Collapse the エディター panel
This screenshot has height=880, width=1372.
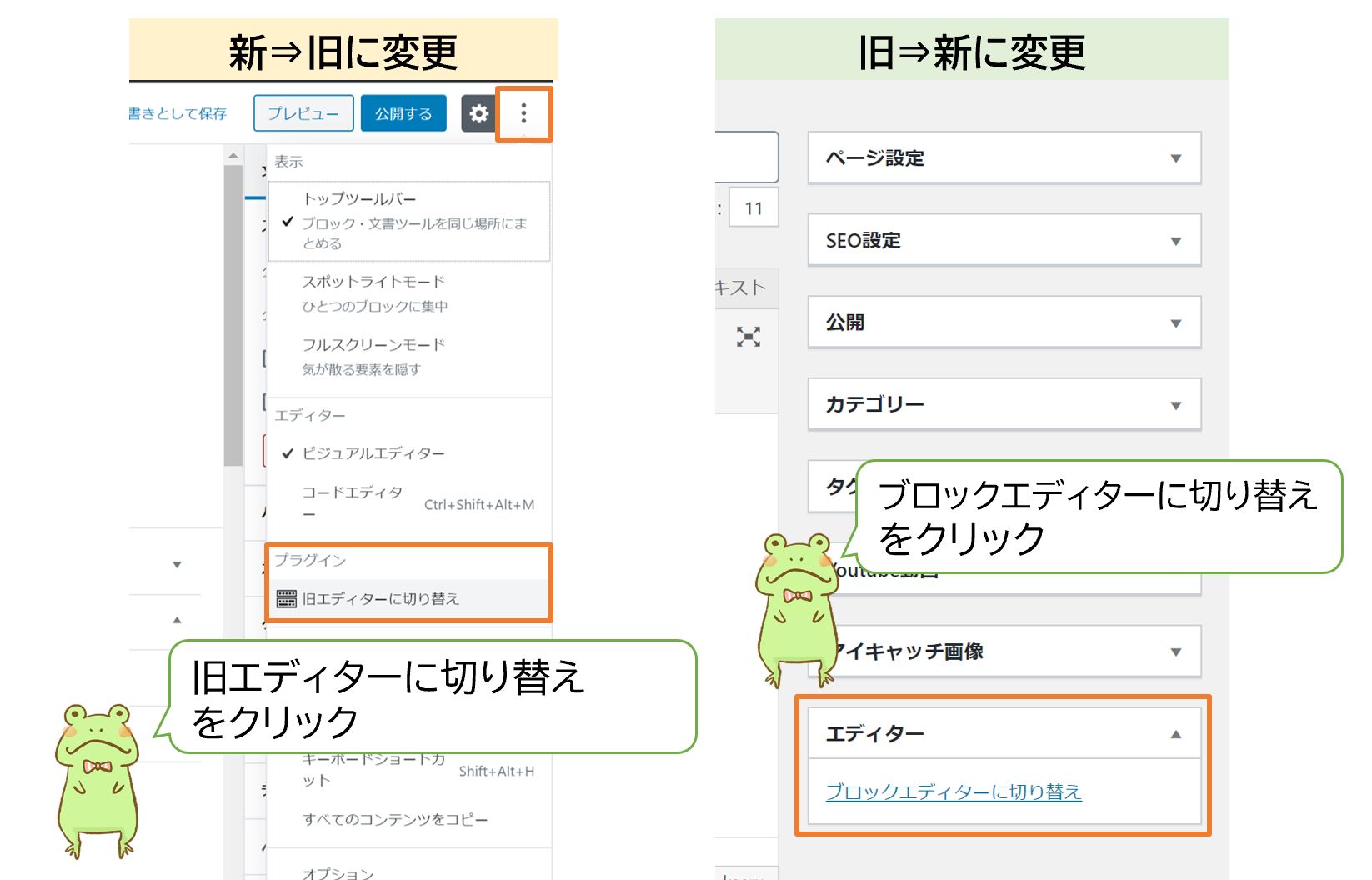[x=1178, y=732]
